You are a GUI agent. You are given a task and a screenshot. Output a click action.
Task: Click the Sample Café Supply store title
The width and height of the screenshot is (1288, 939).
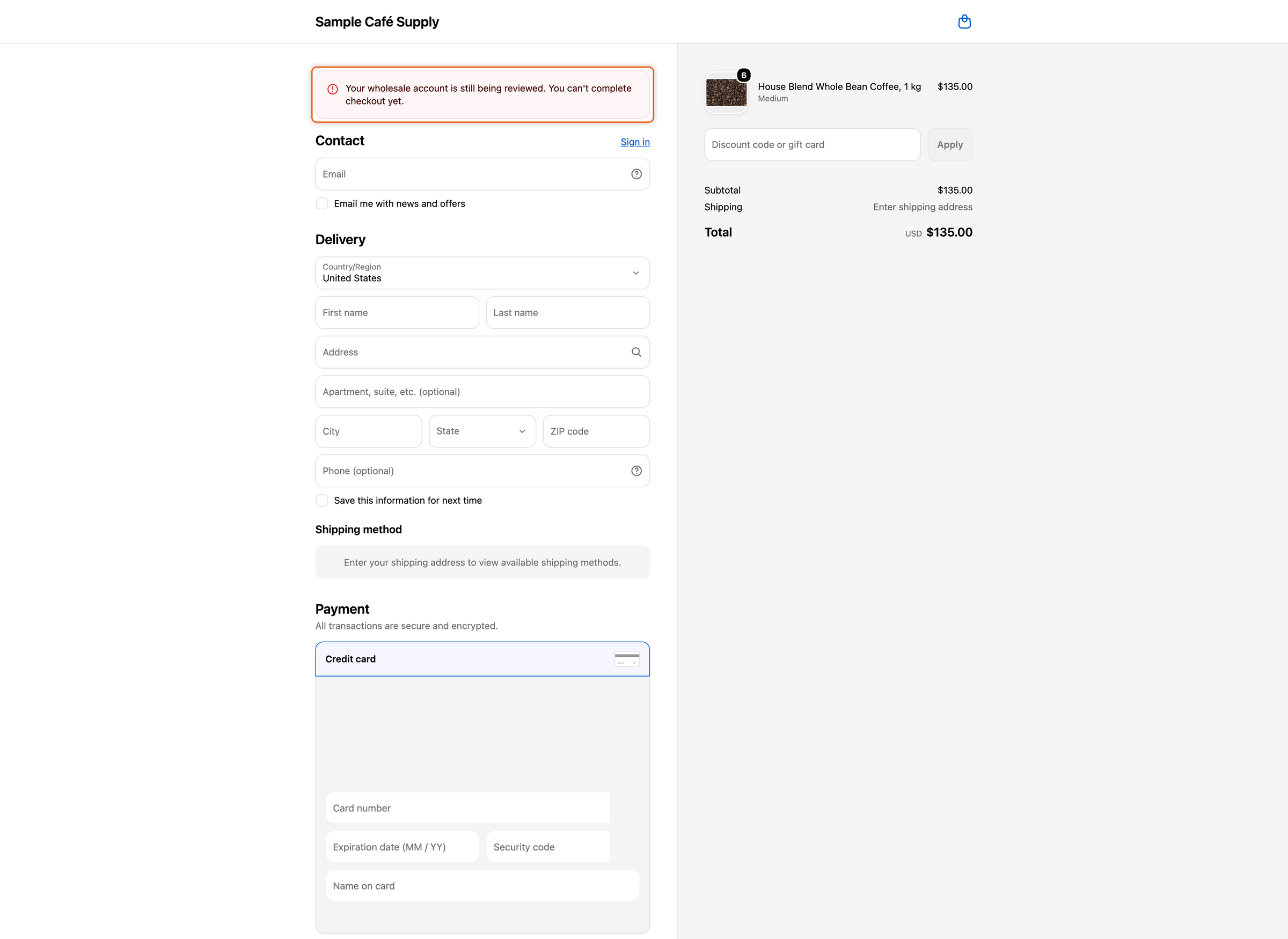(377, 21)
